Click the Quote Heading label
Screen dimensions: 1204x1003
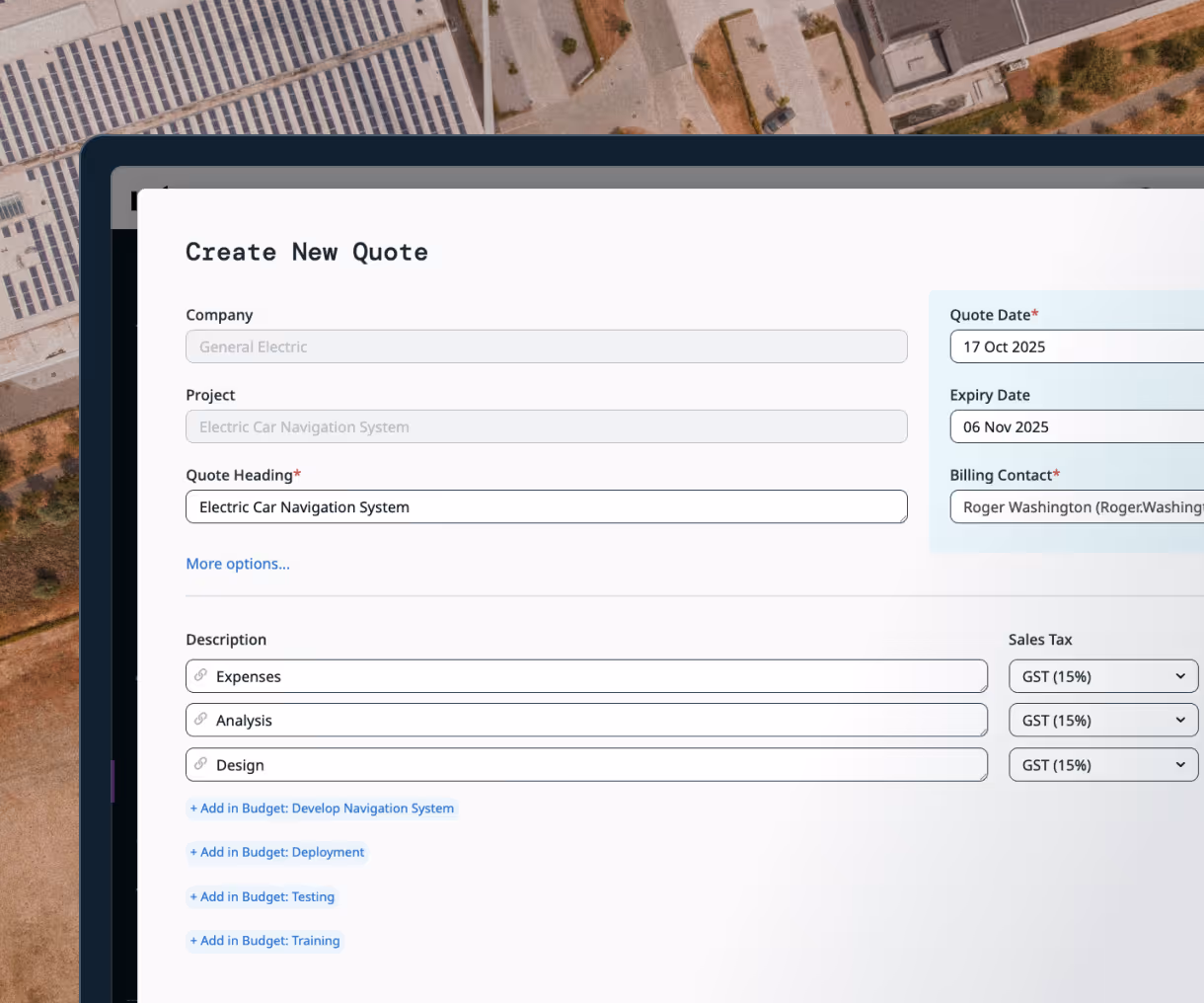coord(244,475)
